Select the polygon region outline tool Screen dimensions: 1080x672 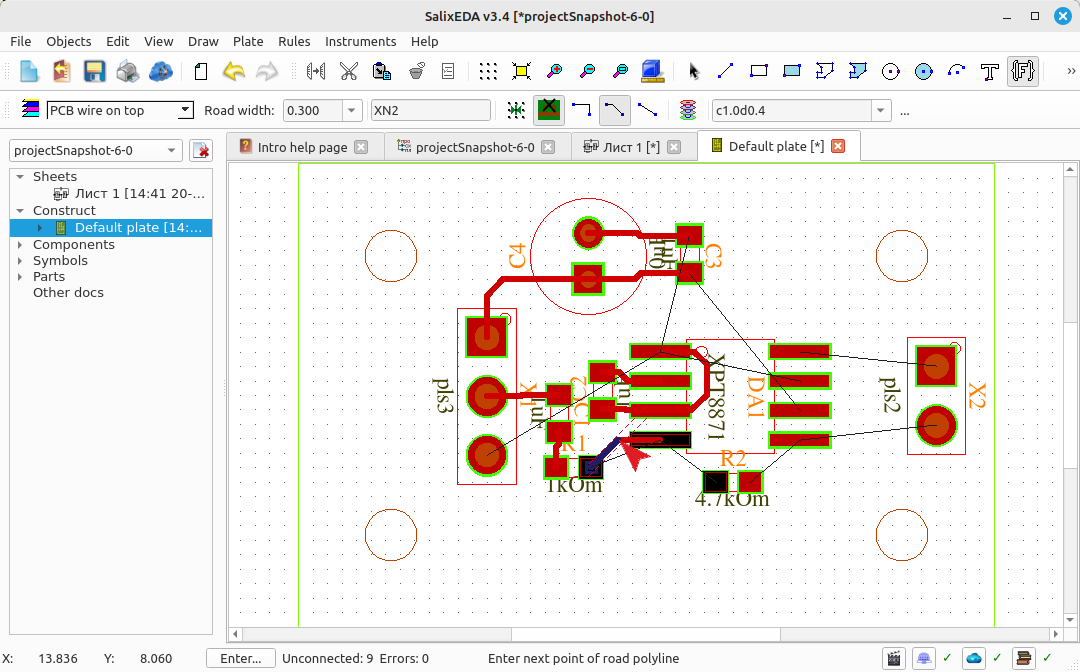click(824, 71)
